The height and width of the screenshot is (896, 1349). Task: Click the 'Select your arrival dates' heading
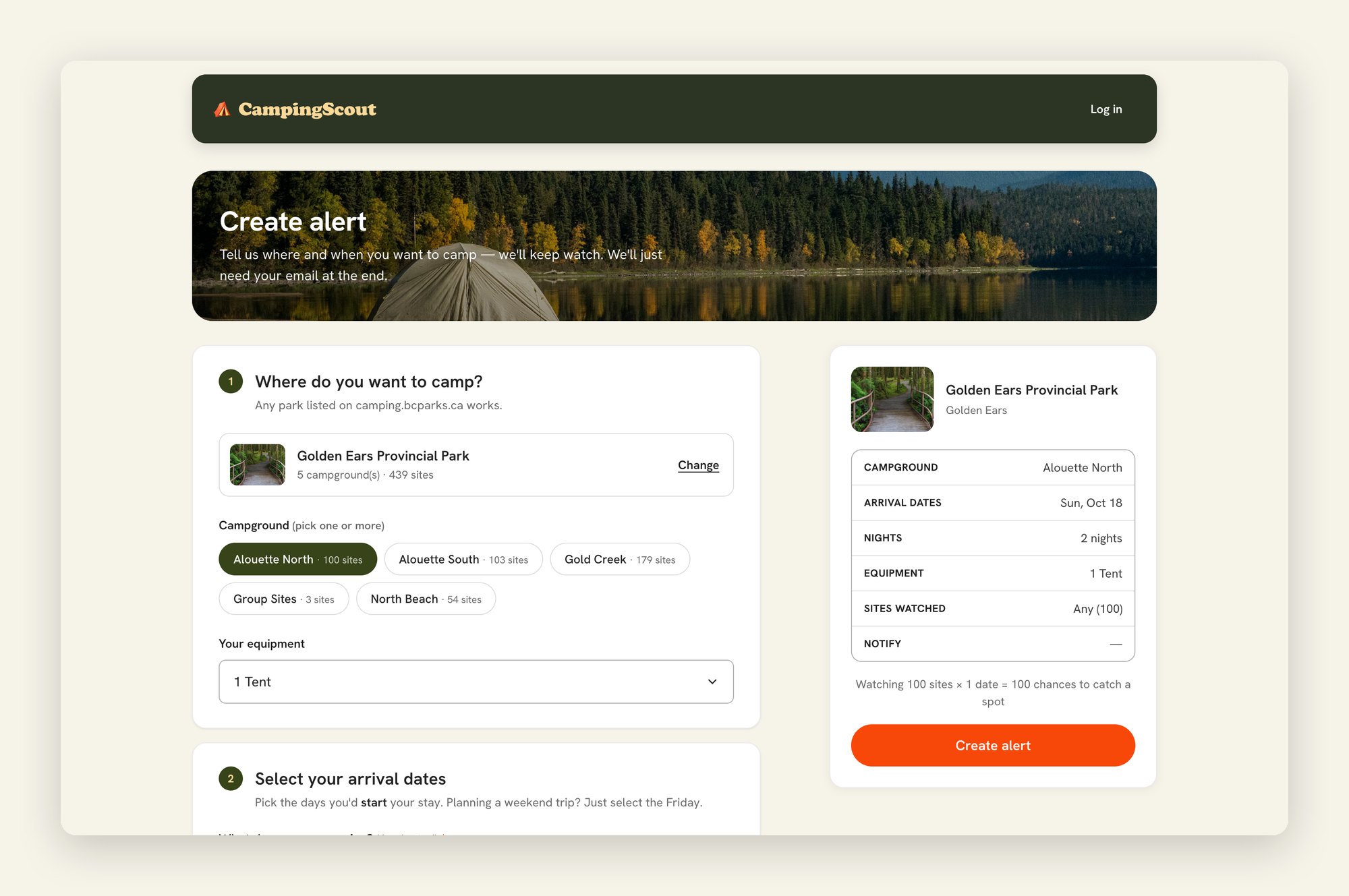[x=350, y=779]
